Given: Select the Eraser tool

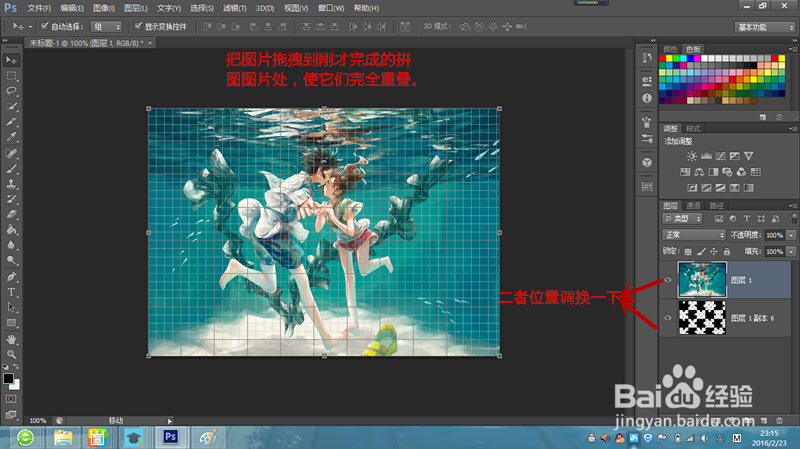Looking at the screenshot, I should coord(11,214).
